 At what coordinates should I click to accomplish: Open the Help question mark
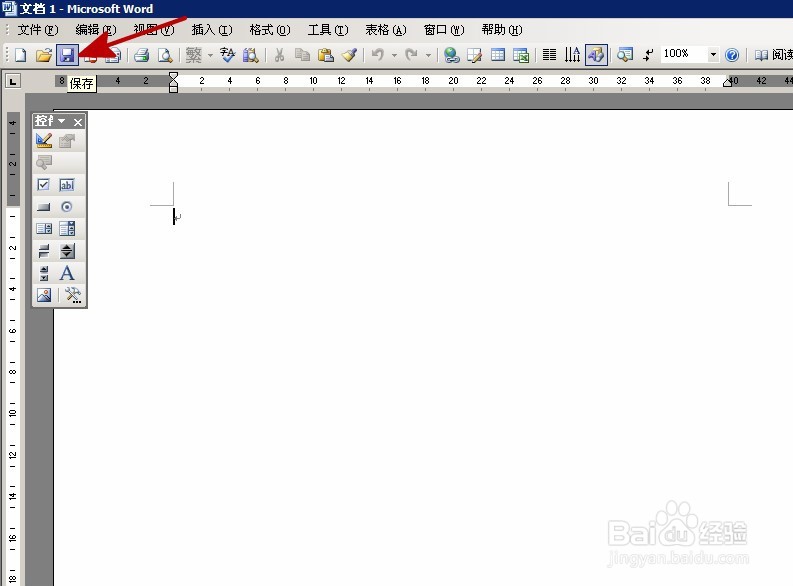tap(732, 55)
